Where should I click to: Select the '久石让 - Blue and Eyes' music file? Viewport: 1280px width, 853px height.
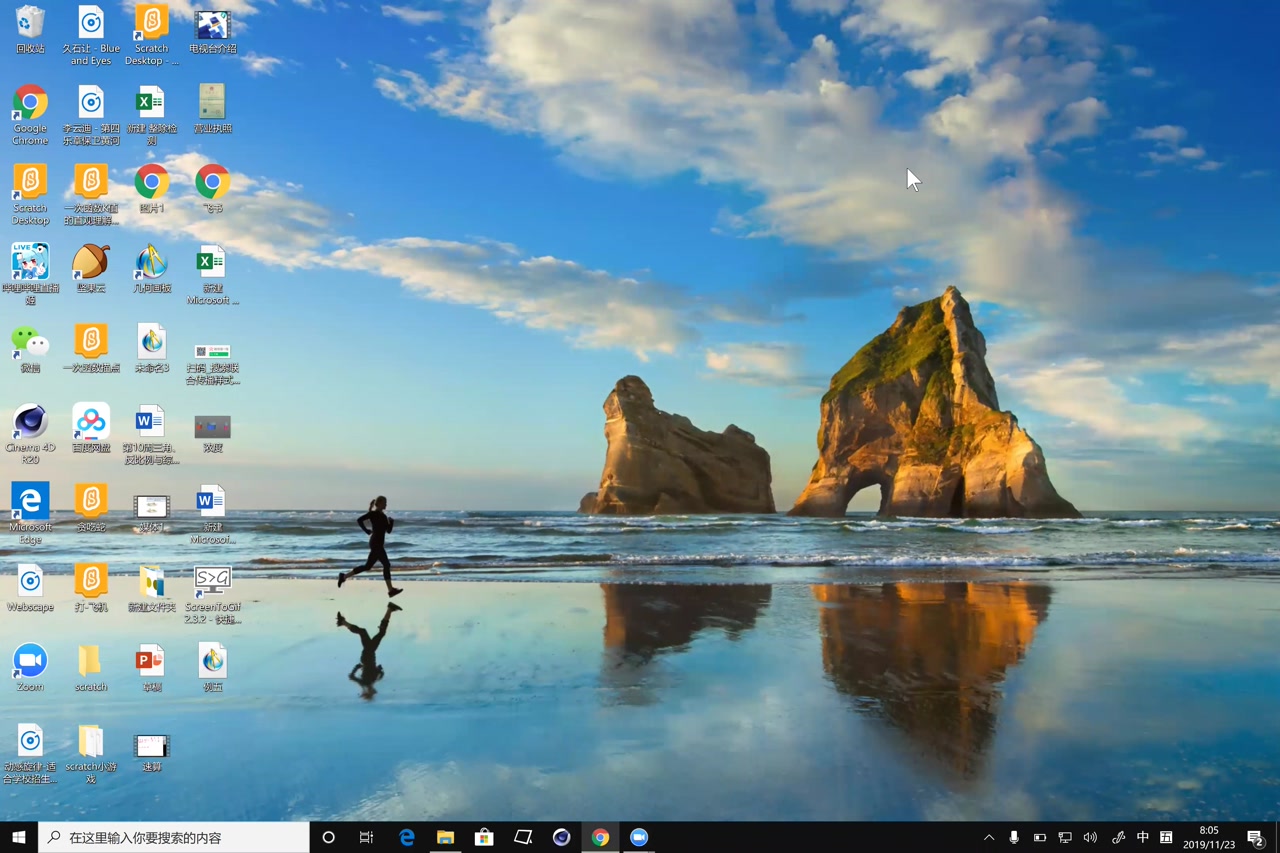coord(91,36)
